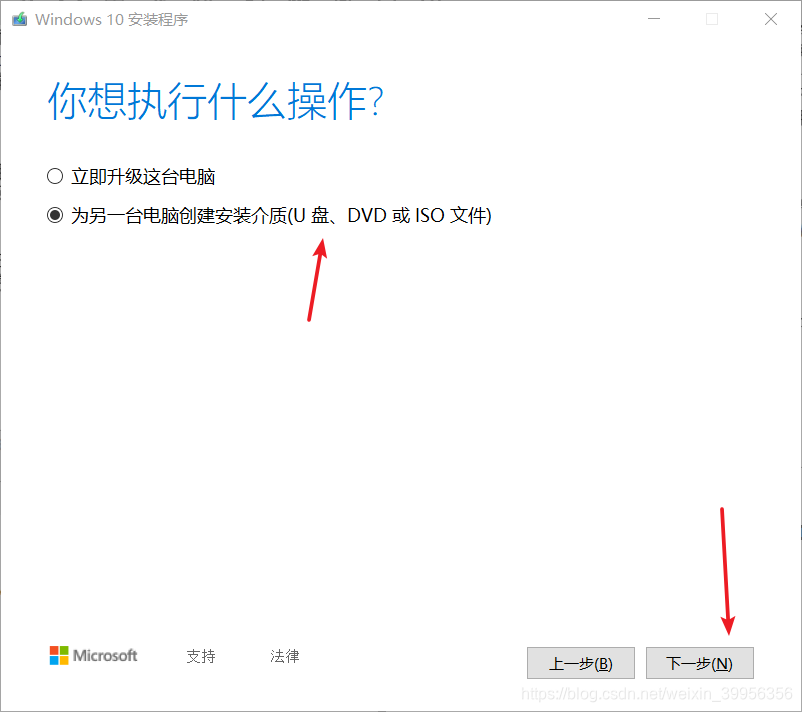Close the Windows 10 setup window
This screenshot has height=712, width=802.
pyautogui.click(x=771, y=19)
